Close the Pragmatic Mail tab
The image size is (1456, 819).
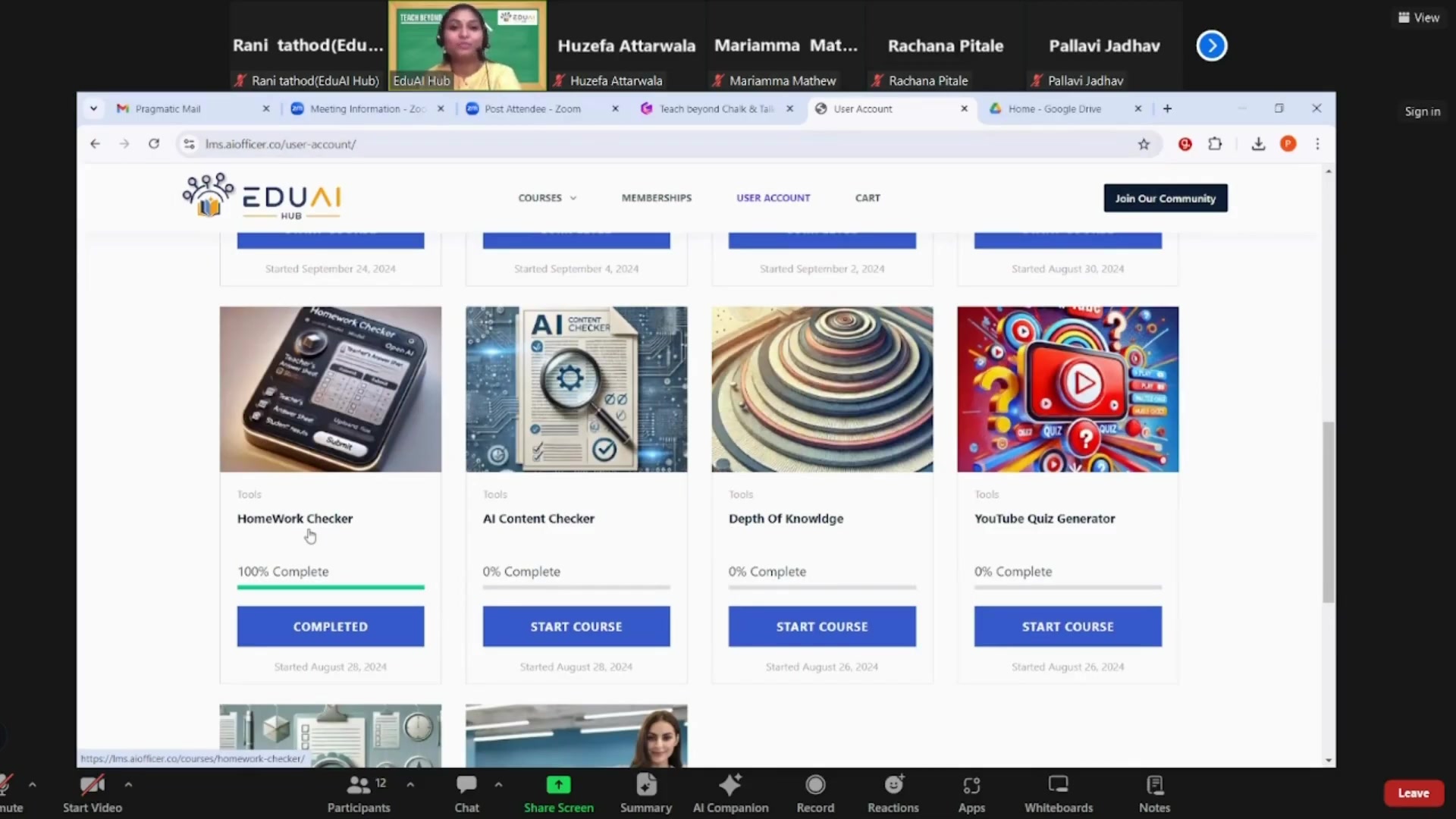266,109
